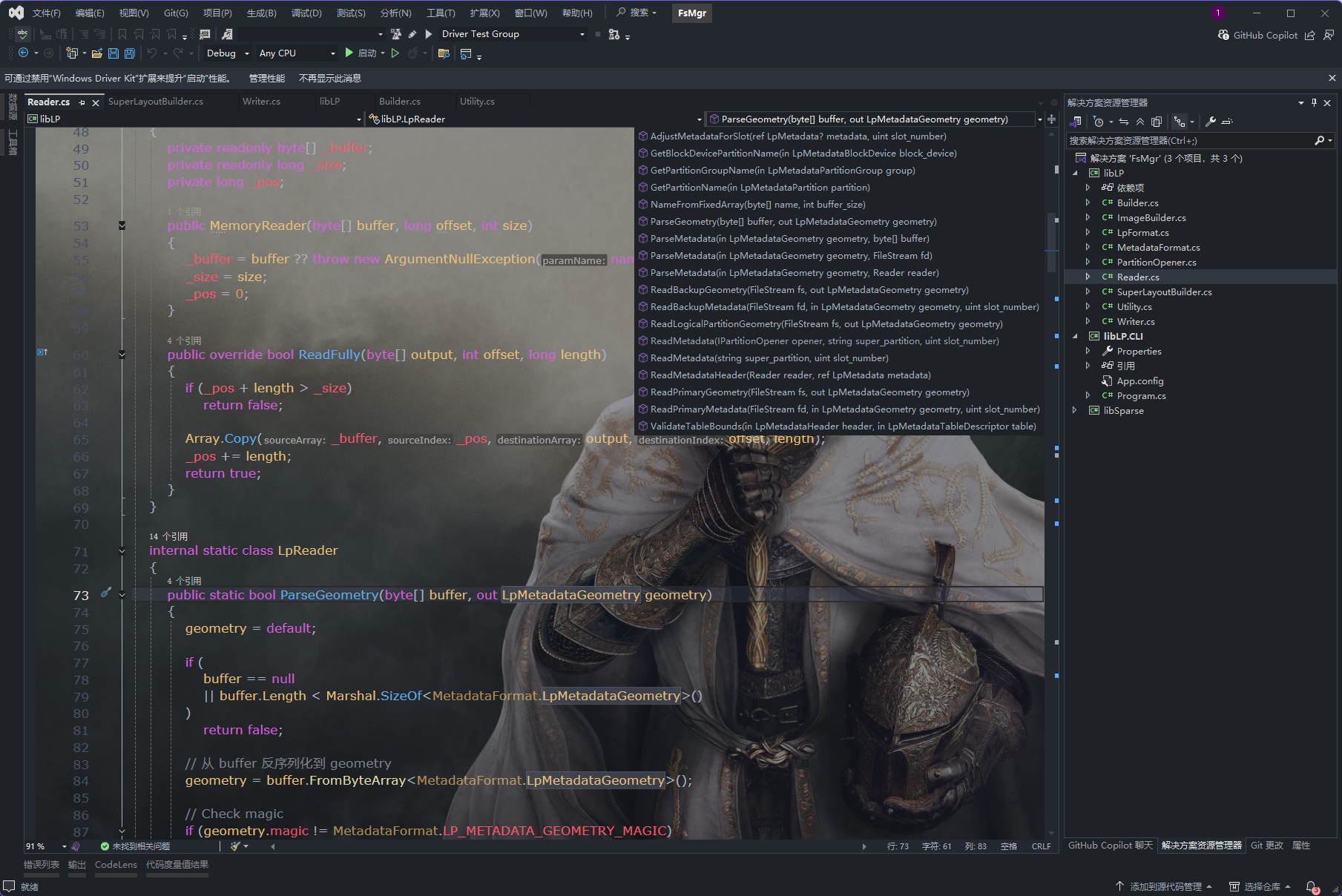Toggle pin on the Reader.cs tab
The width and height of the screenshot is (1342, 896).
[x=82, y=102]
